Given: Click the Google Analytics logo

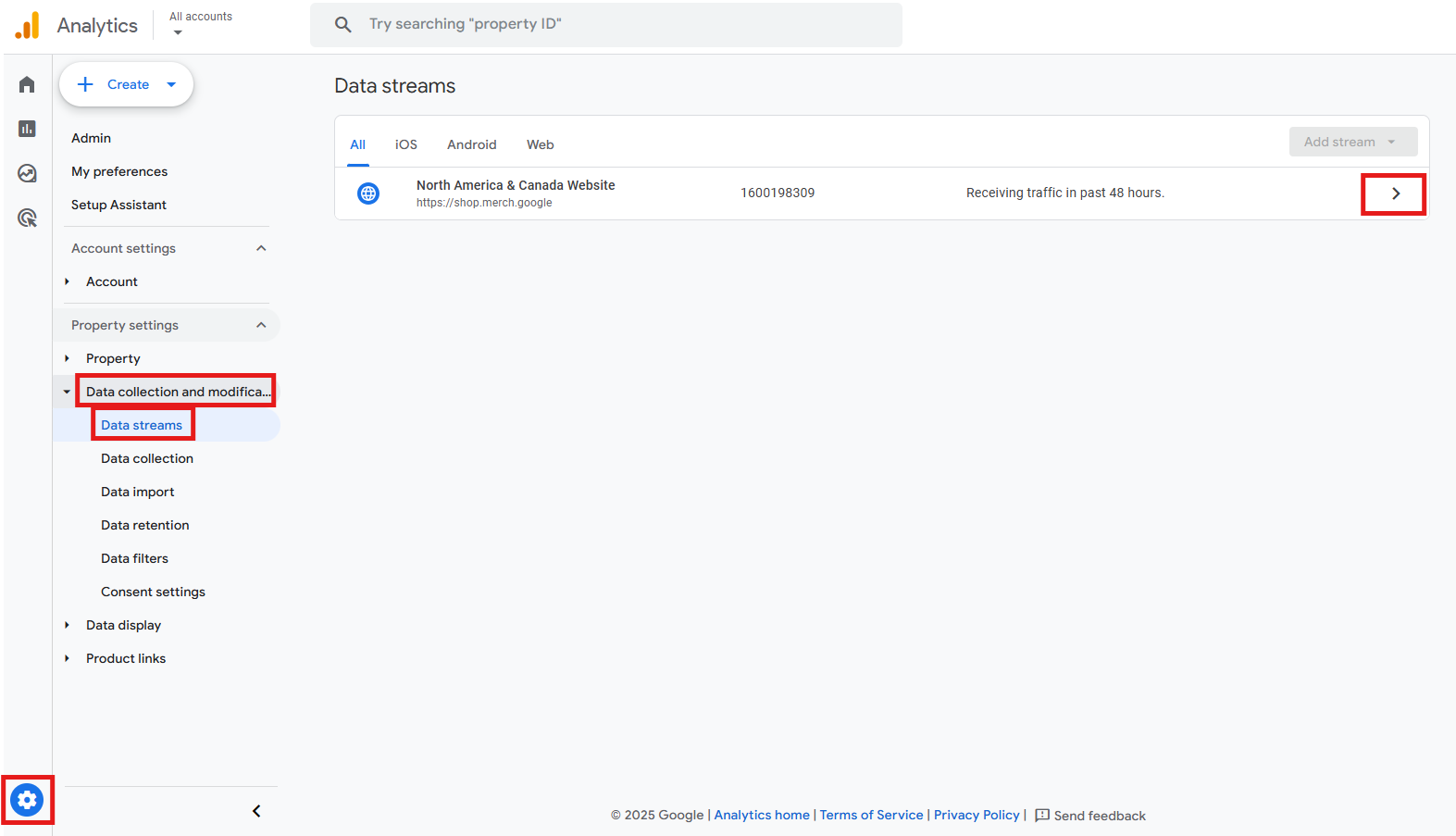Looking at the screenshot, I should 28,25.
